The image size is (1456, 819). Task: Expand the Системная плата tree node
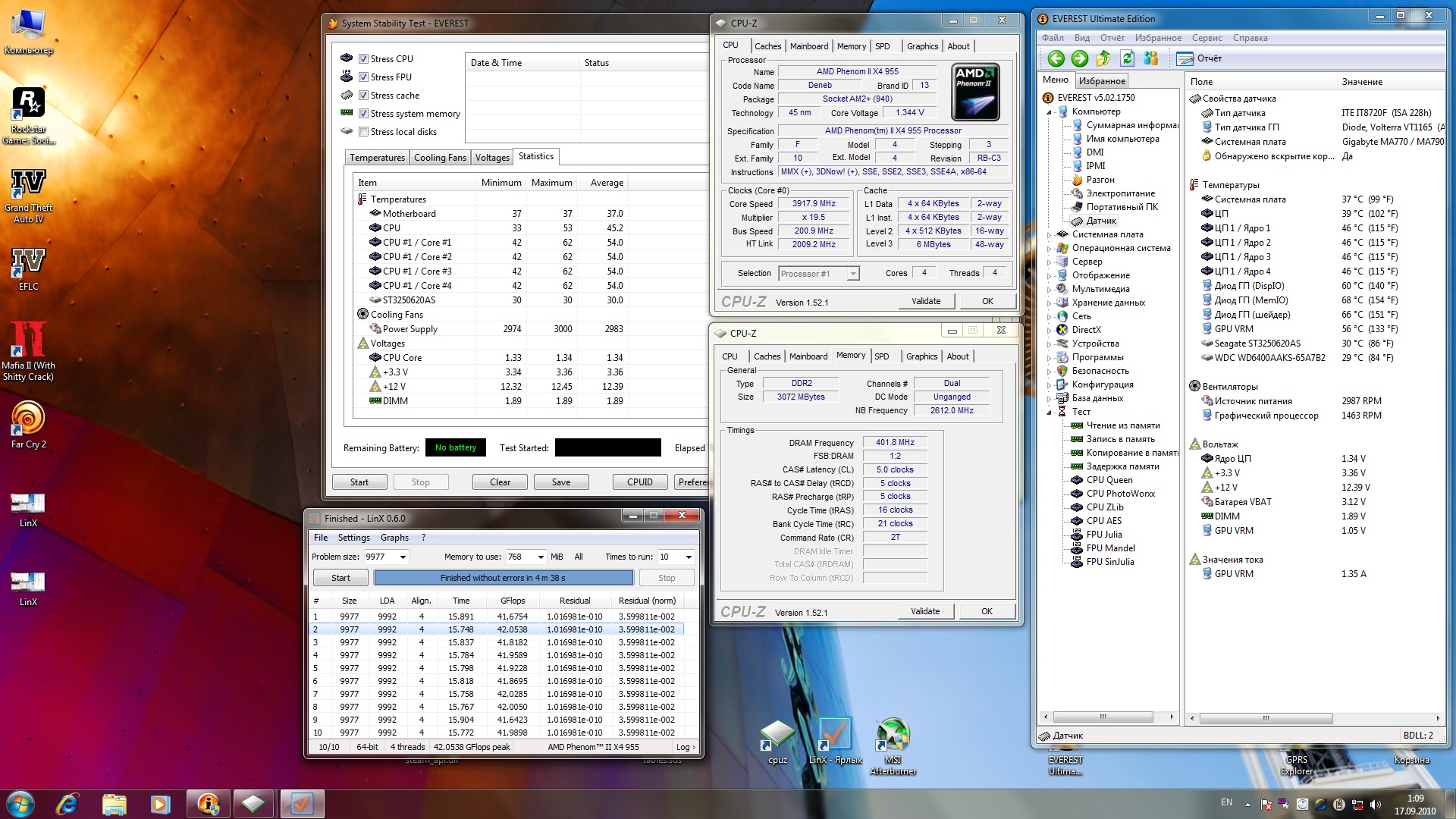(1050, 234)
